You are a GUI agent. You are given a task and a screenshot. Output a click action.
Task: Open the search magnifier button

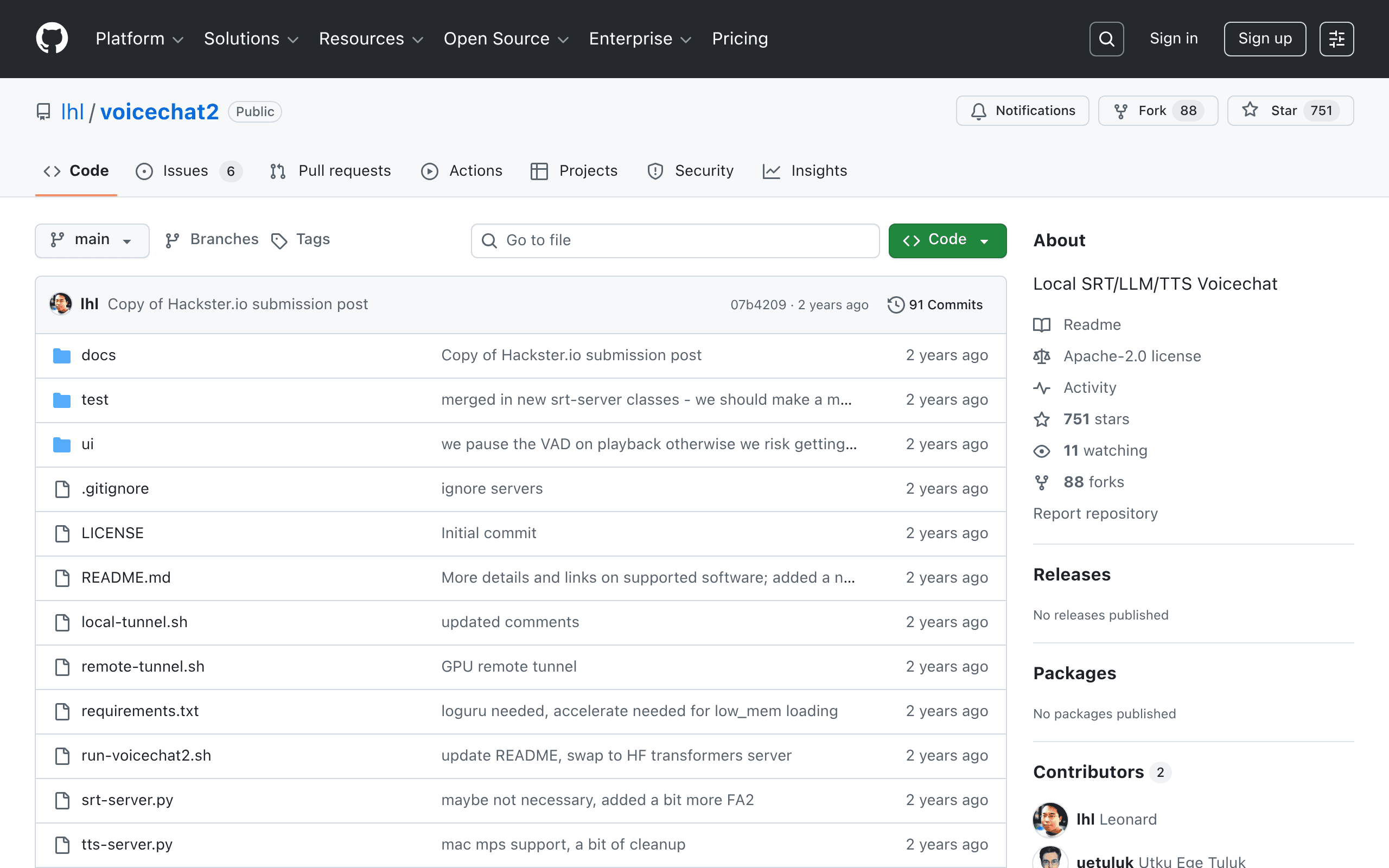coord(1106,39)
